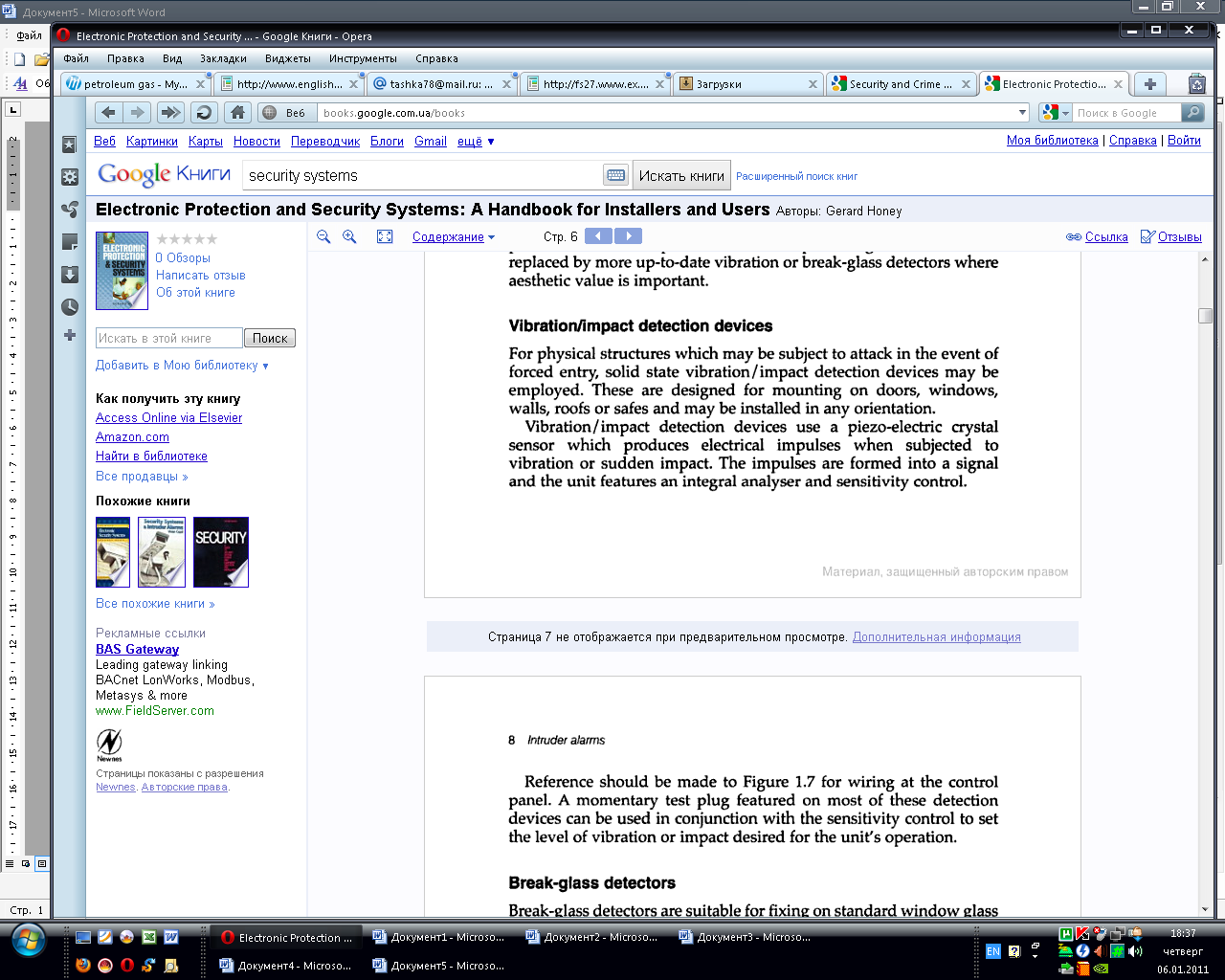
Task: Click the search magnifier button in Google search box
Action: [x=1192, y=113]
